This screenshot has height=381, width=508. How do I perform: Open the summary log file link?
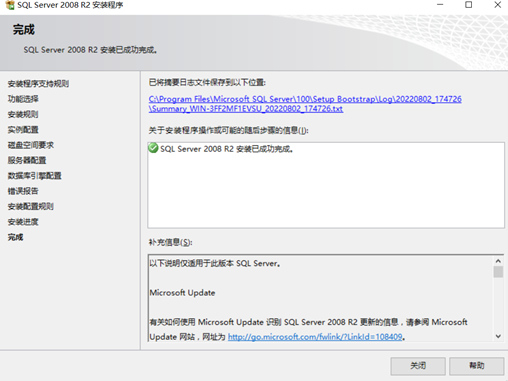point(305,104)
